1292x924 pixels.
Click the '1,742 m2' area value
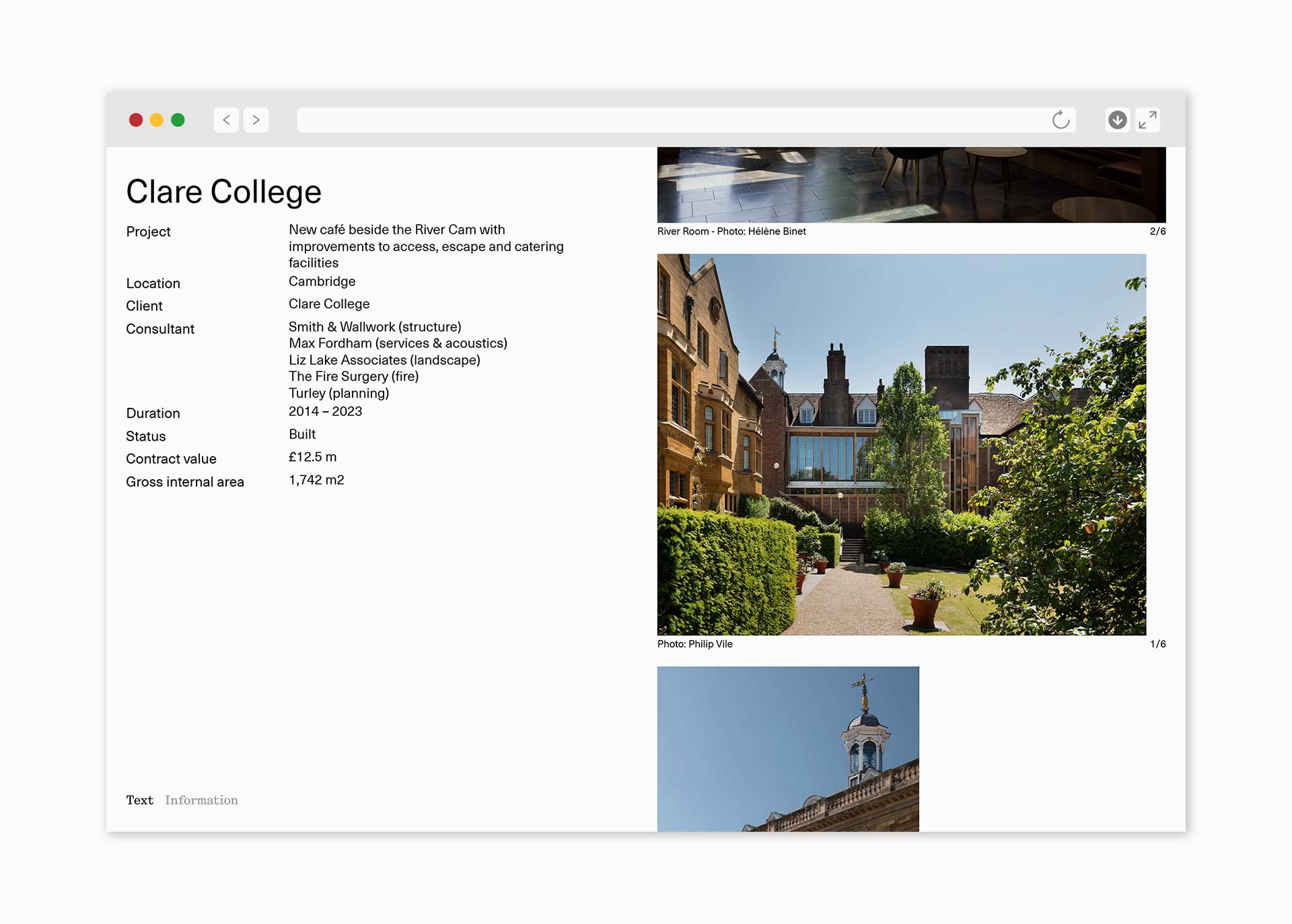[x=316, y=480]
